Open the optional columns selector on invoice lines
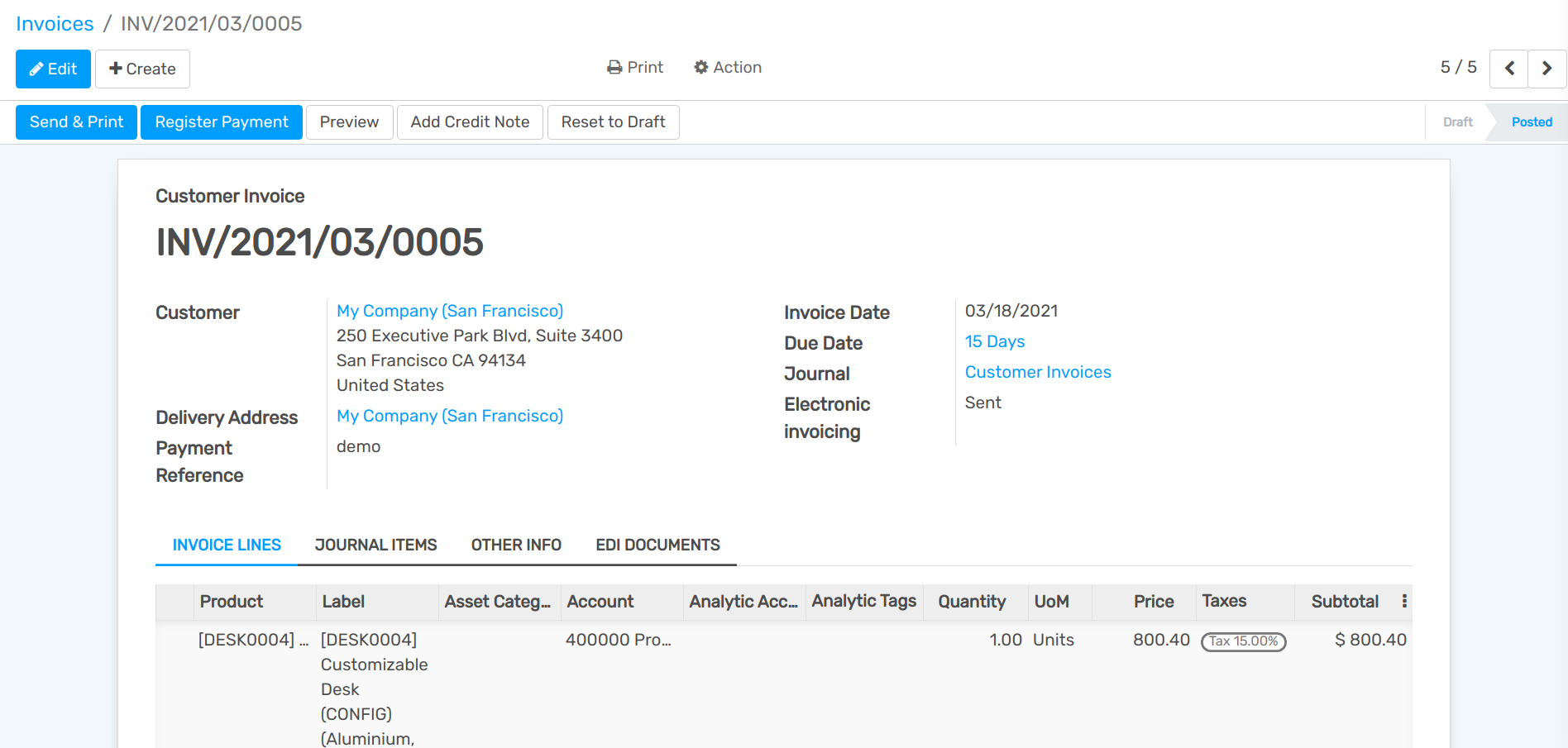This screenshot has width=1568, height=748. pyautogui.click(x=1405, y=602)
